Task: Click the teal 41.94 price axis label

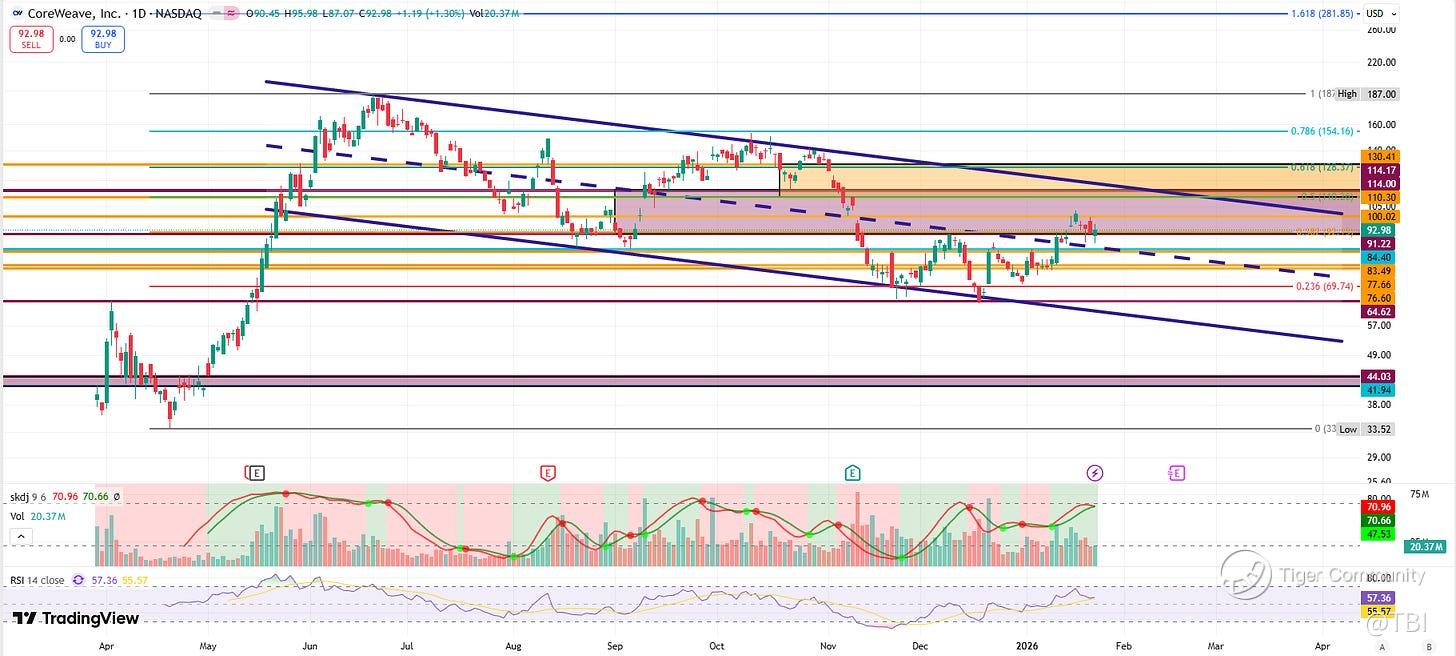Action: (x=1380, y=390)
